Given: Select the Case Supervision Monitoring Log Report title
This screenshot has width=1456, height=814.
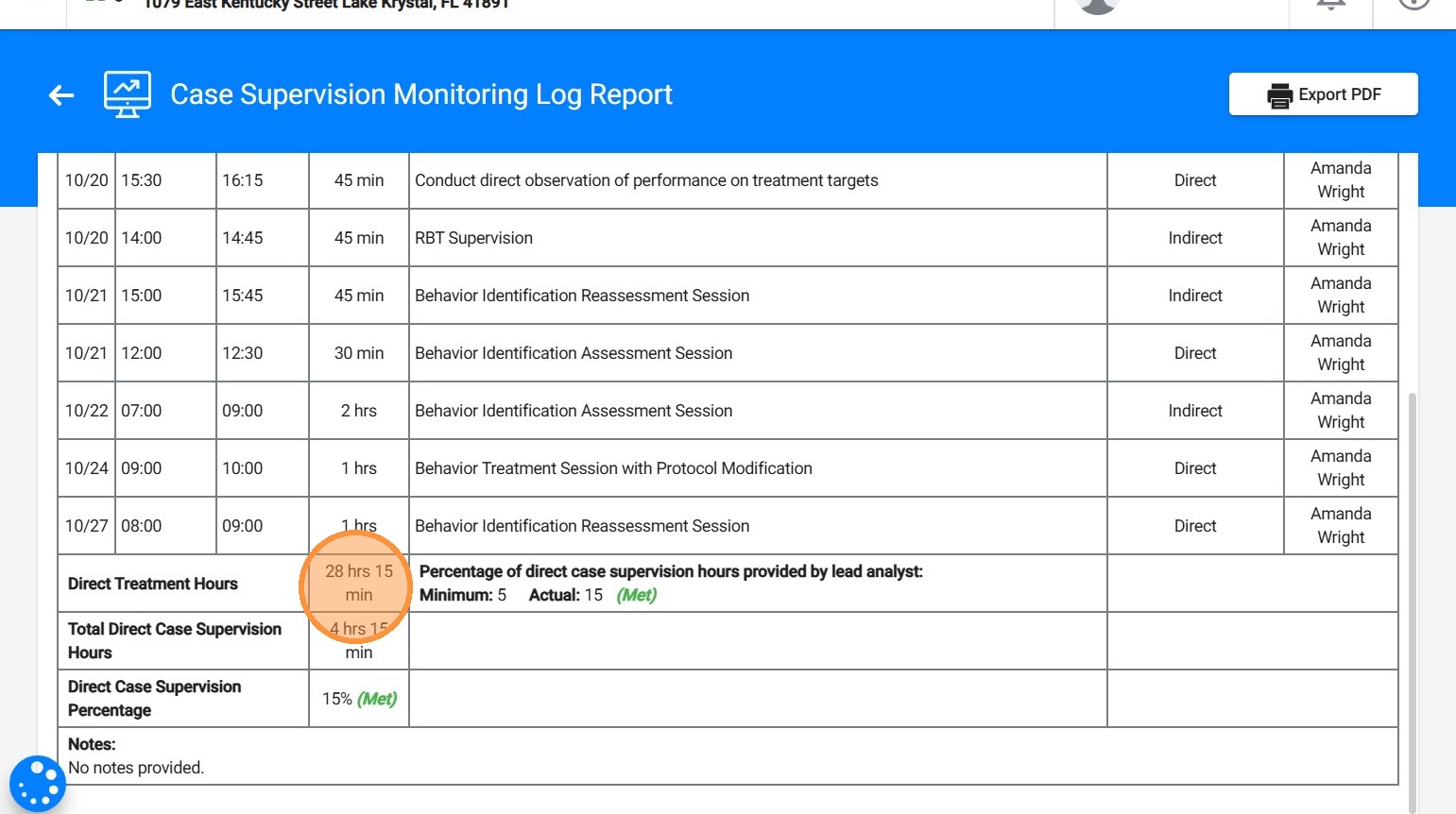Looking at the screenshot, I should (421, 94).
